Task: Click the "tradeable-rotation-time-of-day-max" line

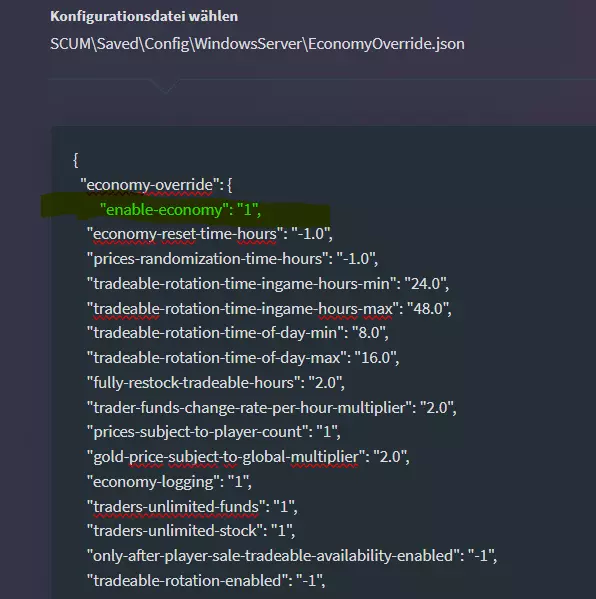Action: 243,358
